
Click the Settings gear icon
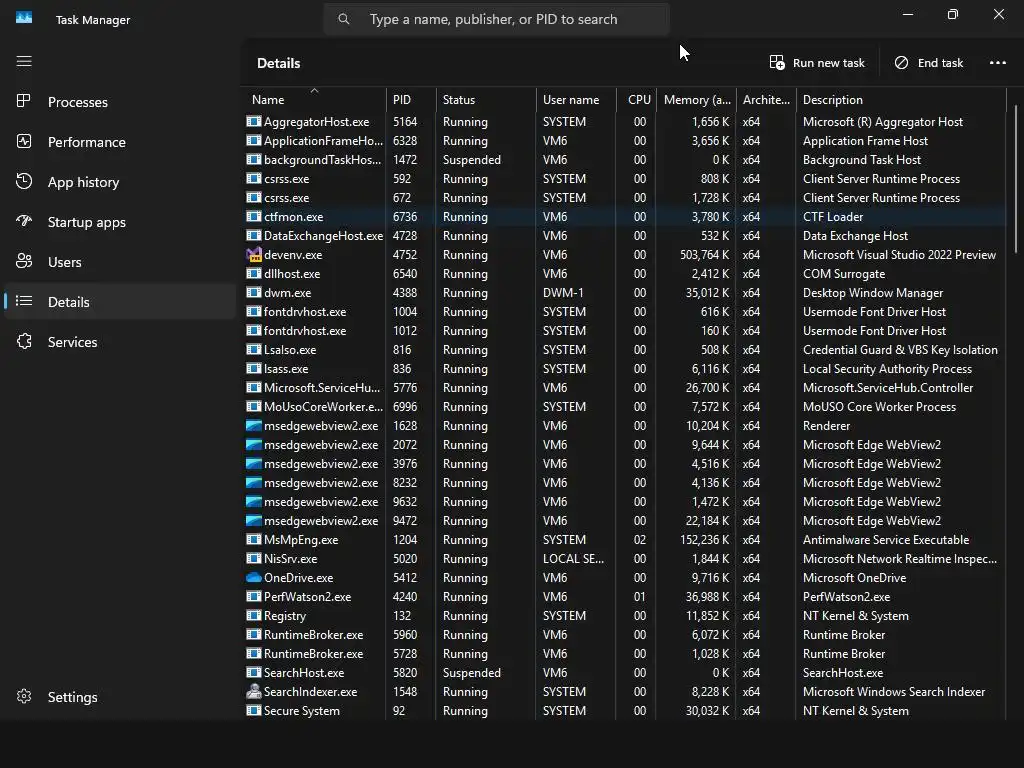[x=24, y=696]
